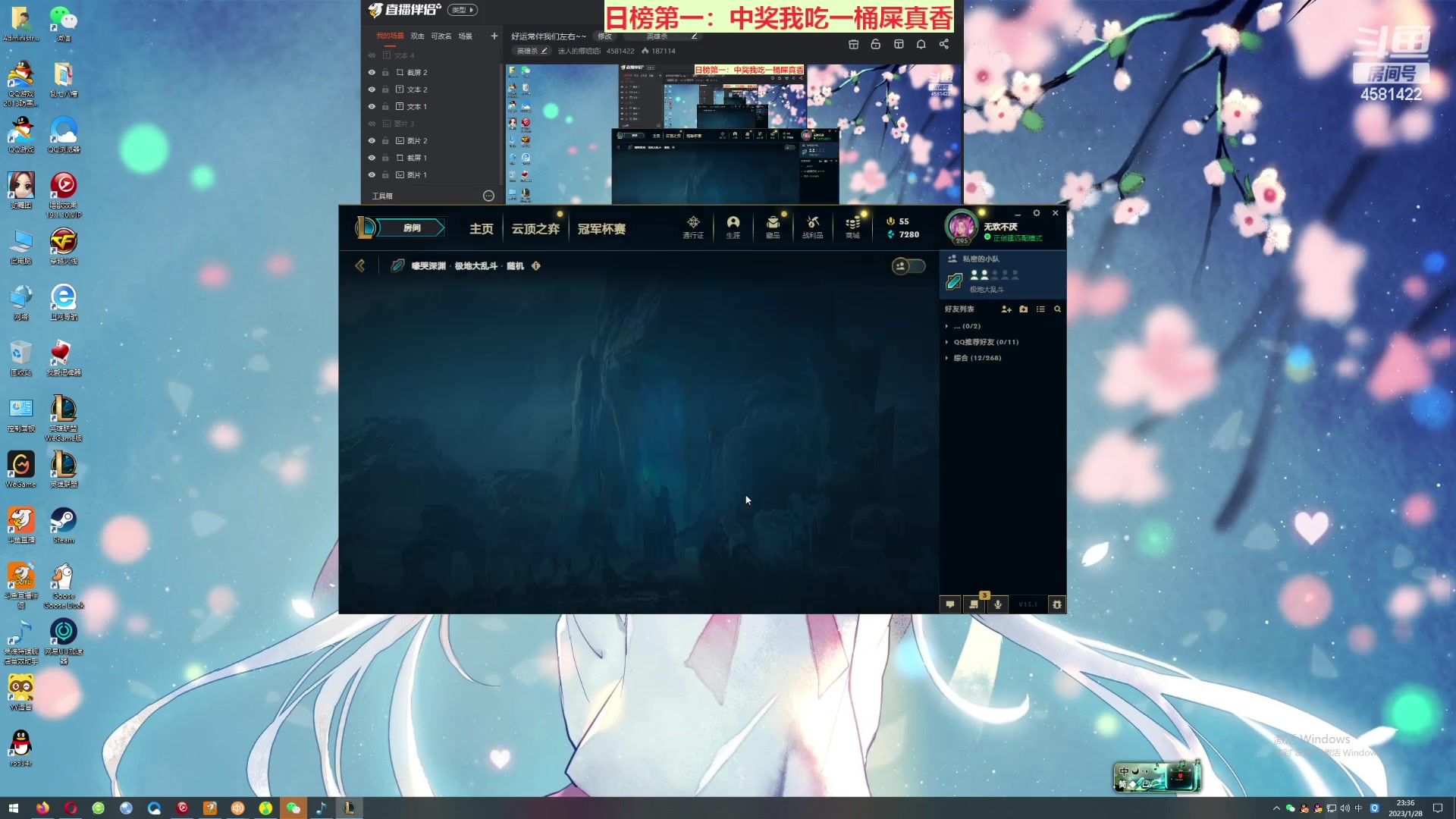This screenshot has width=1456, height=819.
Task: Click the taskbar clock showing 23:36
Action: [x=1405, y=808]
